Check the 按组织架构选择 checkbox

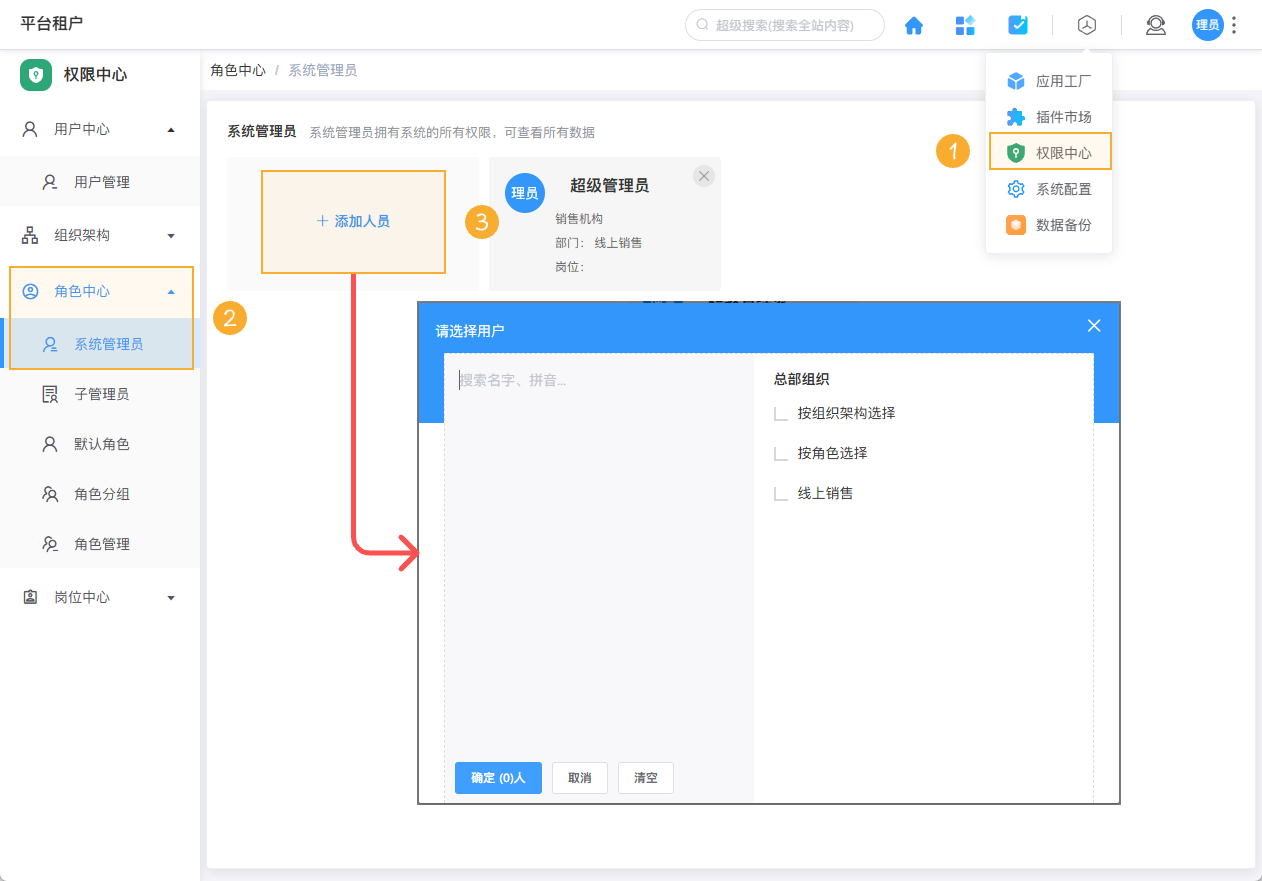[781, 413]
